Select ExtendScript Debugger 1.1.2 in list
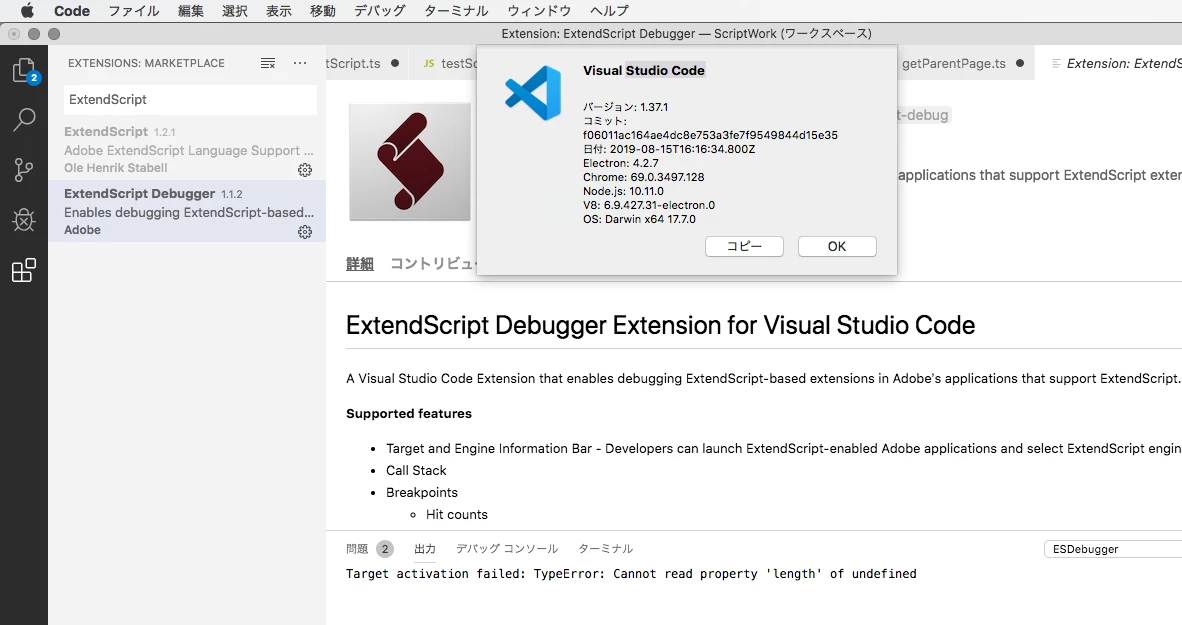1182x625 pixels. [x=187, y=211]
